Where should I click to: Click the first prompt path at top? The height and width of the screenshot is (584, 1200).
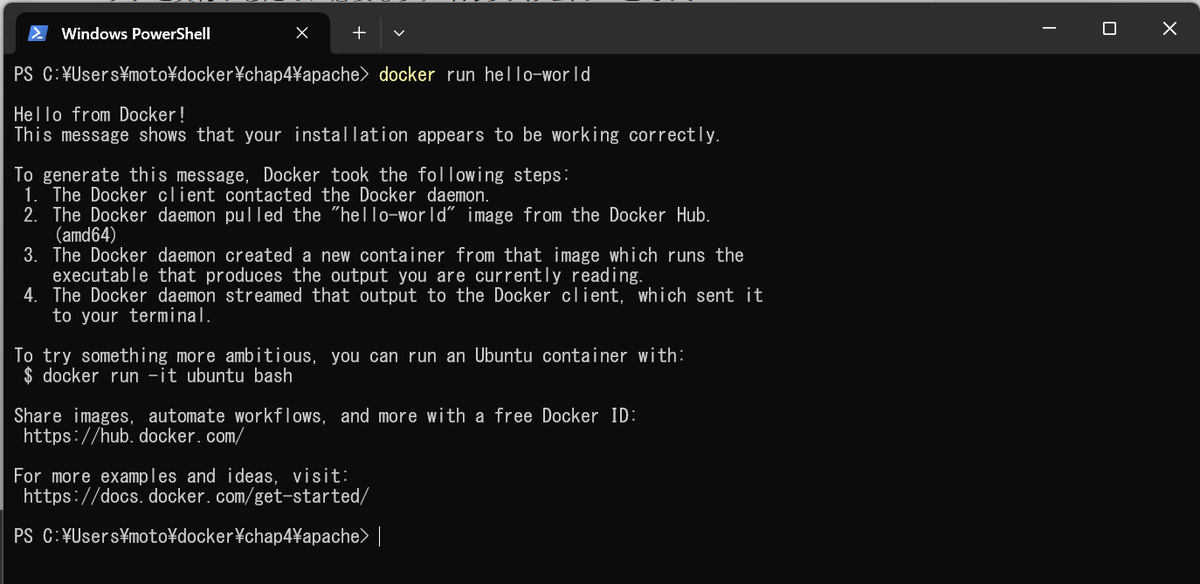[191, 74]
